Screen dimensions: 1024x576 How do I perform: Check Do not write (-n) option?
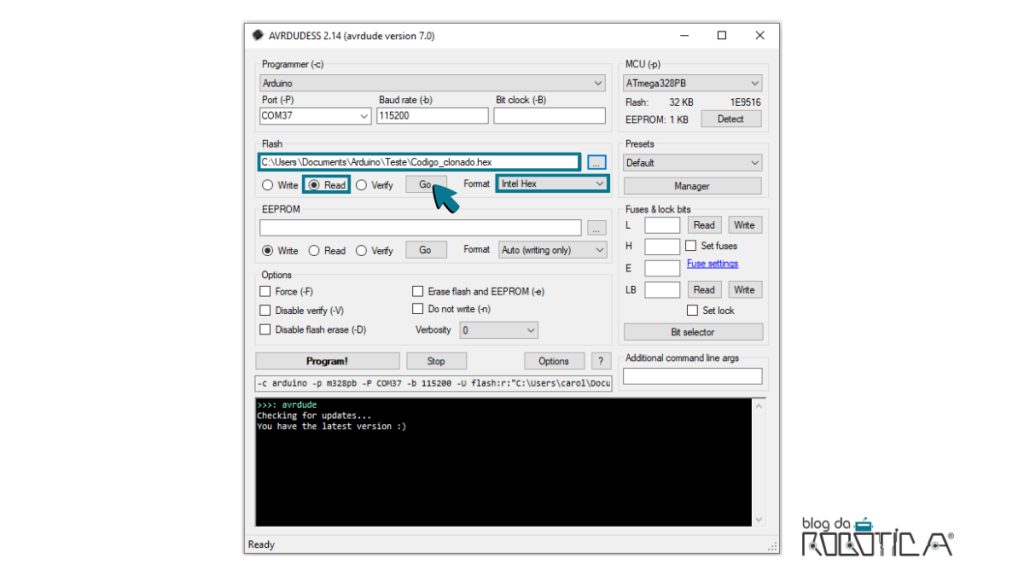coord(418,309)
